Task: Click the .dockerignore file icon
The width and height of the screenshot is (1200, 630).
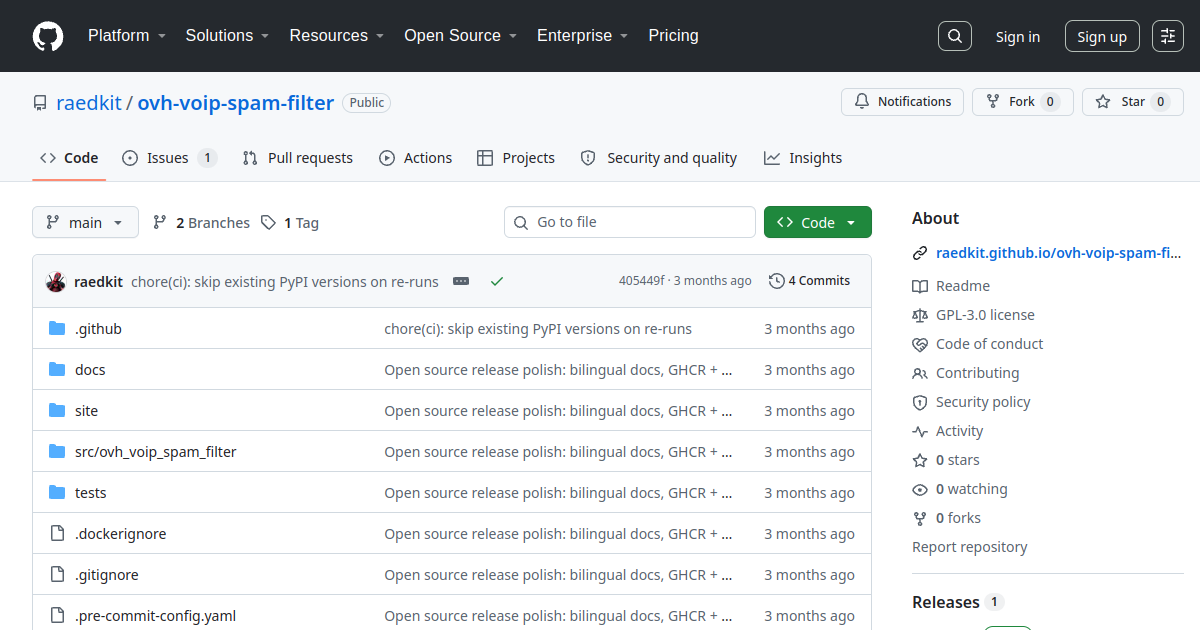Action: click(x=57, y=534)
